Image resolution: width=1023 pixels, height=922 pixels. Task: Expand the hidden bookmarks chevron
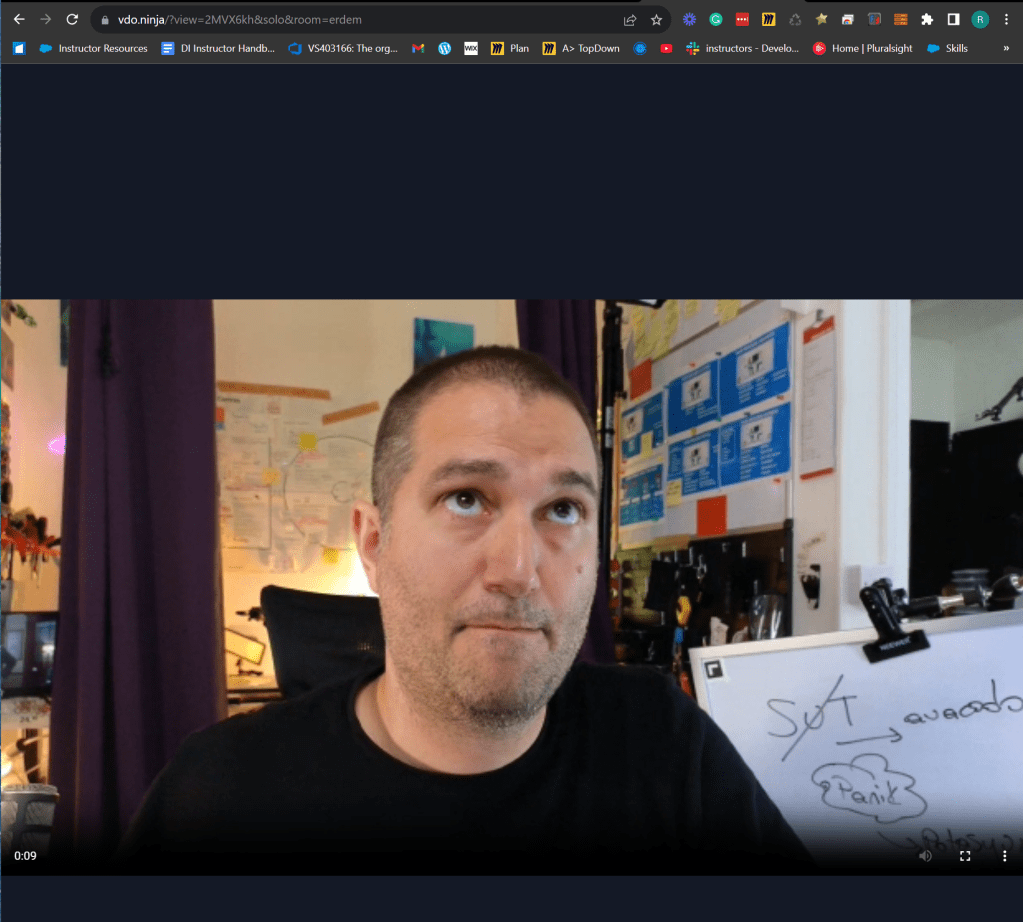tap(1006, 48)
